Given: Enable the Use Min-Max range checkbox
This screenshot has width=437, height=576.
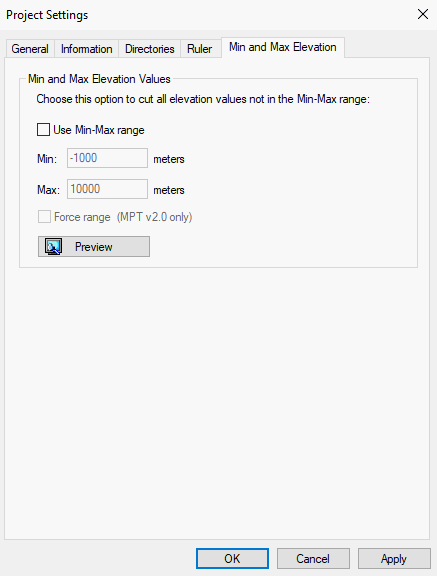Looking at the screenshot, I should tap(43, 130).
